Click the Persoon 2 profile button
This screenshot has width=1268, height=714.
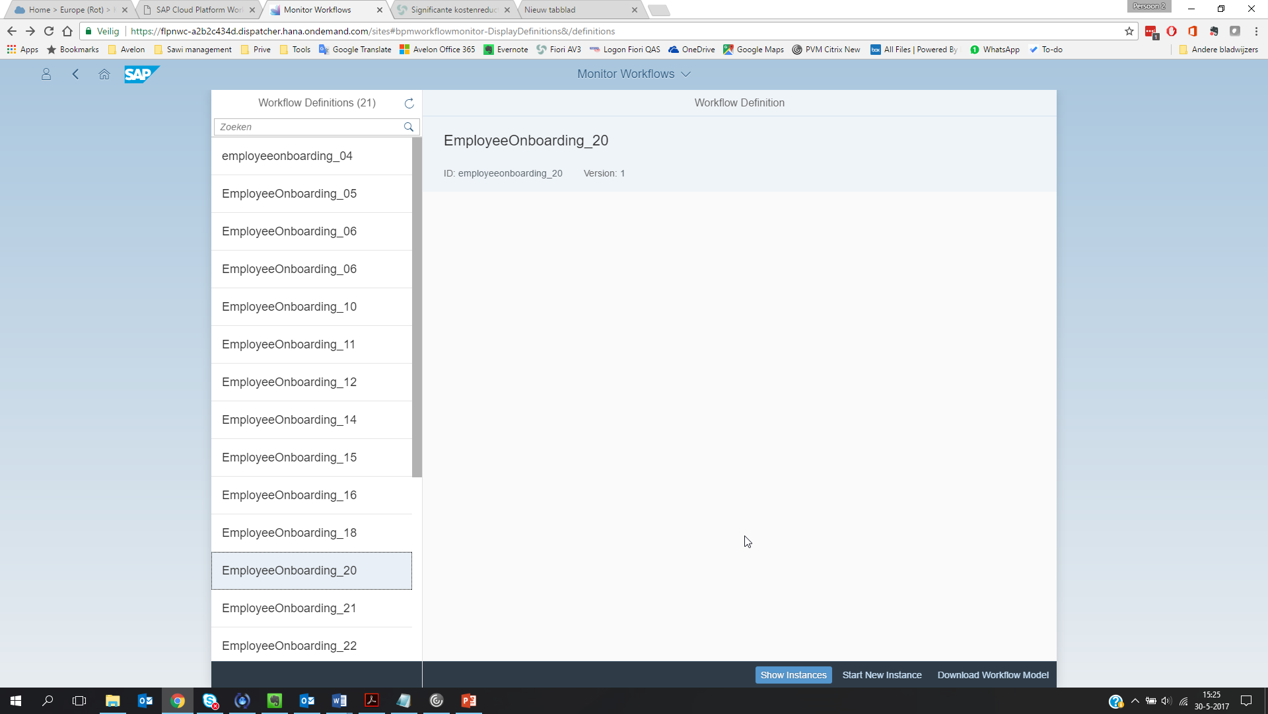[x=1150, y=6]
